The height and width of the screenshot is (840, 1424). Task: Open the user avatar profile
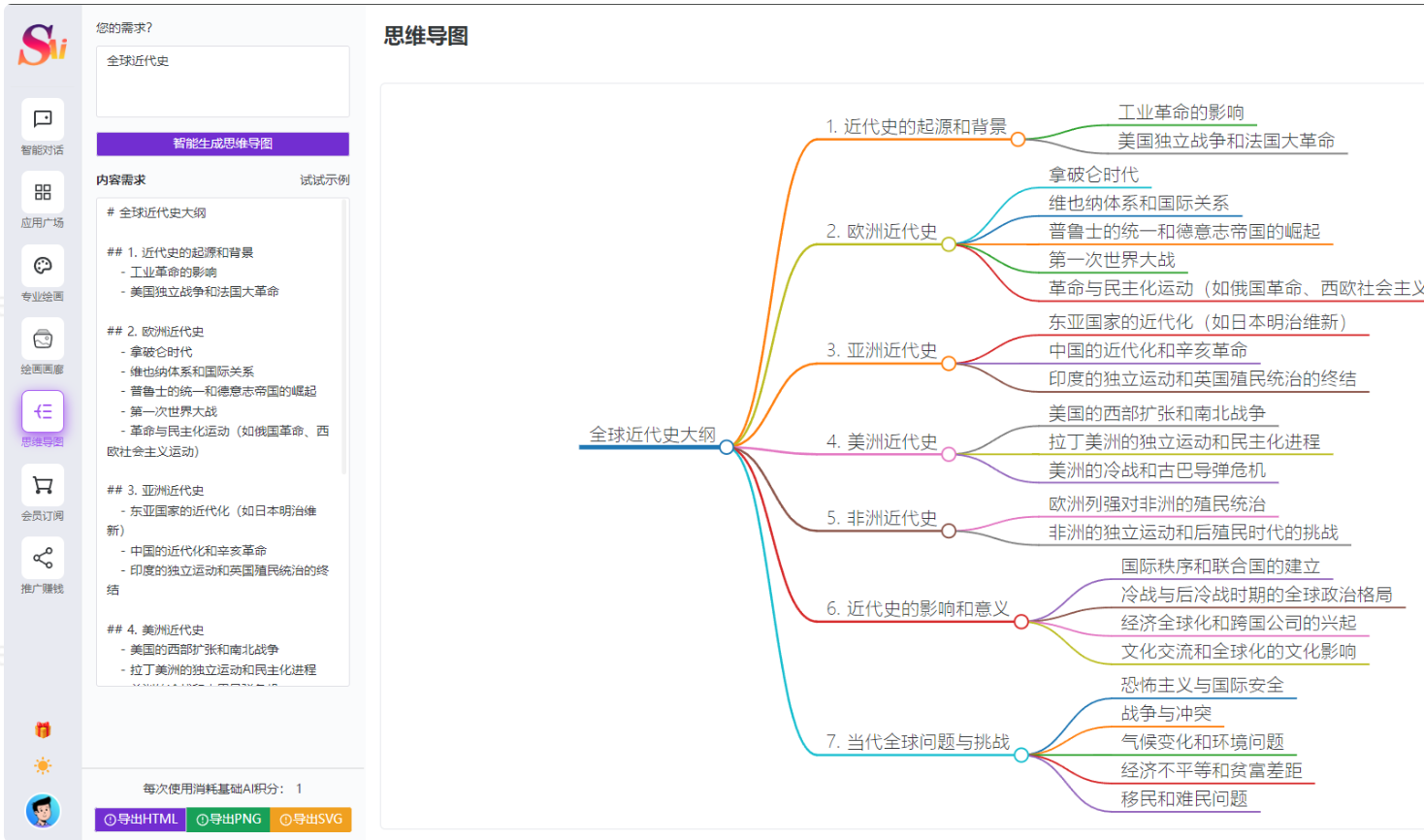pyautogui.click(x=43, y=810)
